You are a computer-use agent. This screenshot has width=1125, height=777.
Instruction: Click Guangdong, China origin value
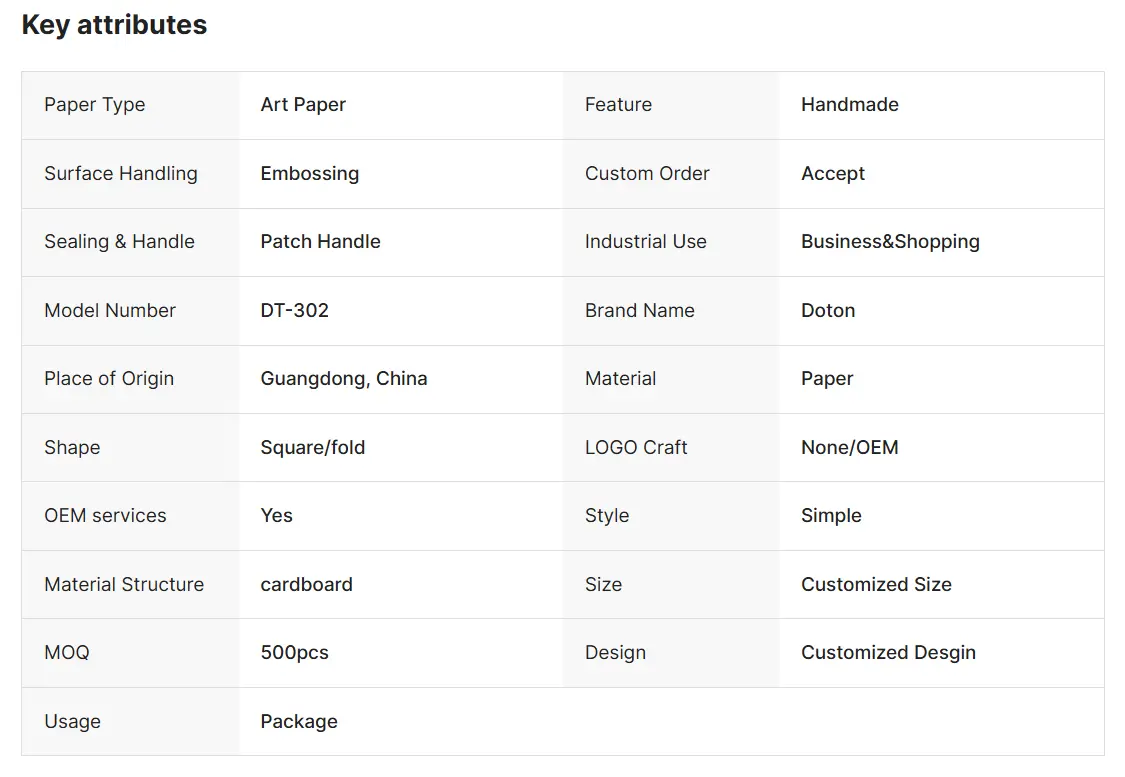pyautogui.click(x=344, y=379)
